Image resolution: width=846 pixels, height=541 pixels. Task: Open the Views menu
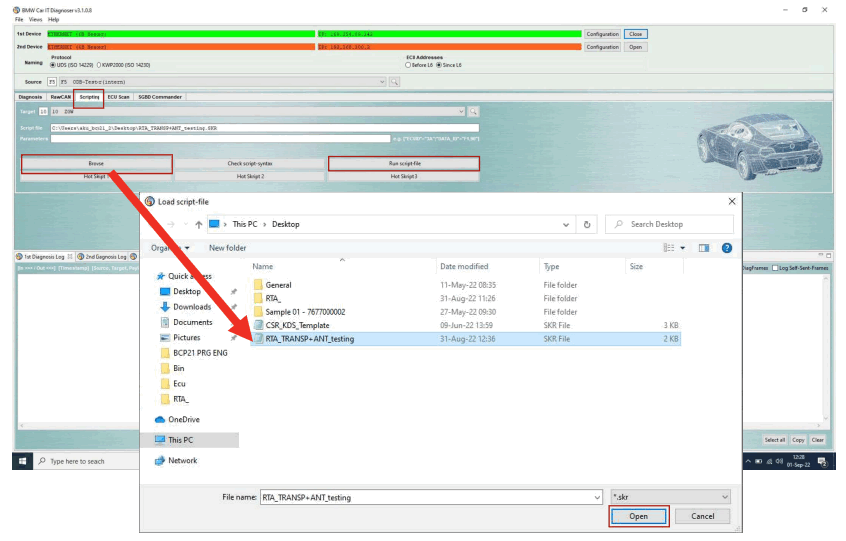click(36, 19)
